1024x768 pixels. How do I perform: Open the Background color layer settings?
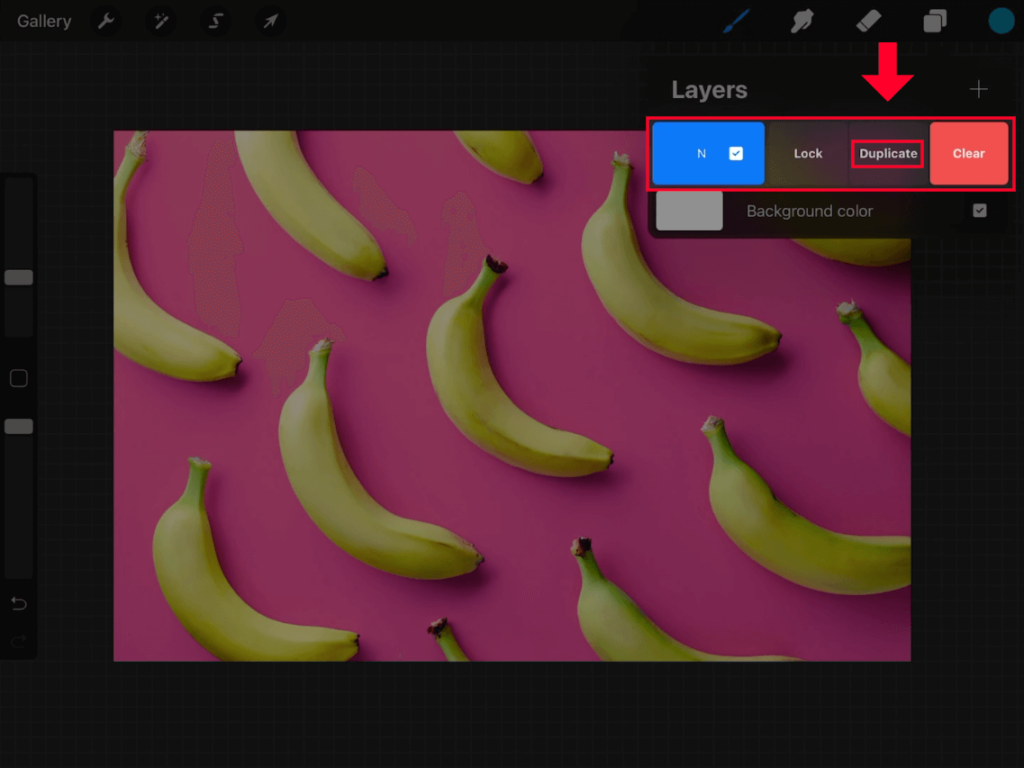810,211
